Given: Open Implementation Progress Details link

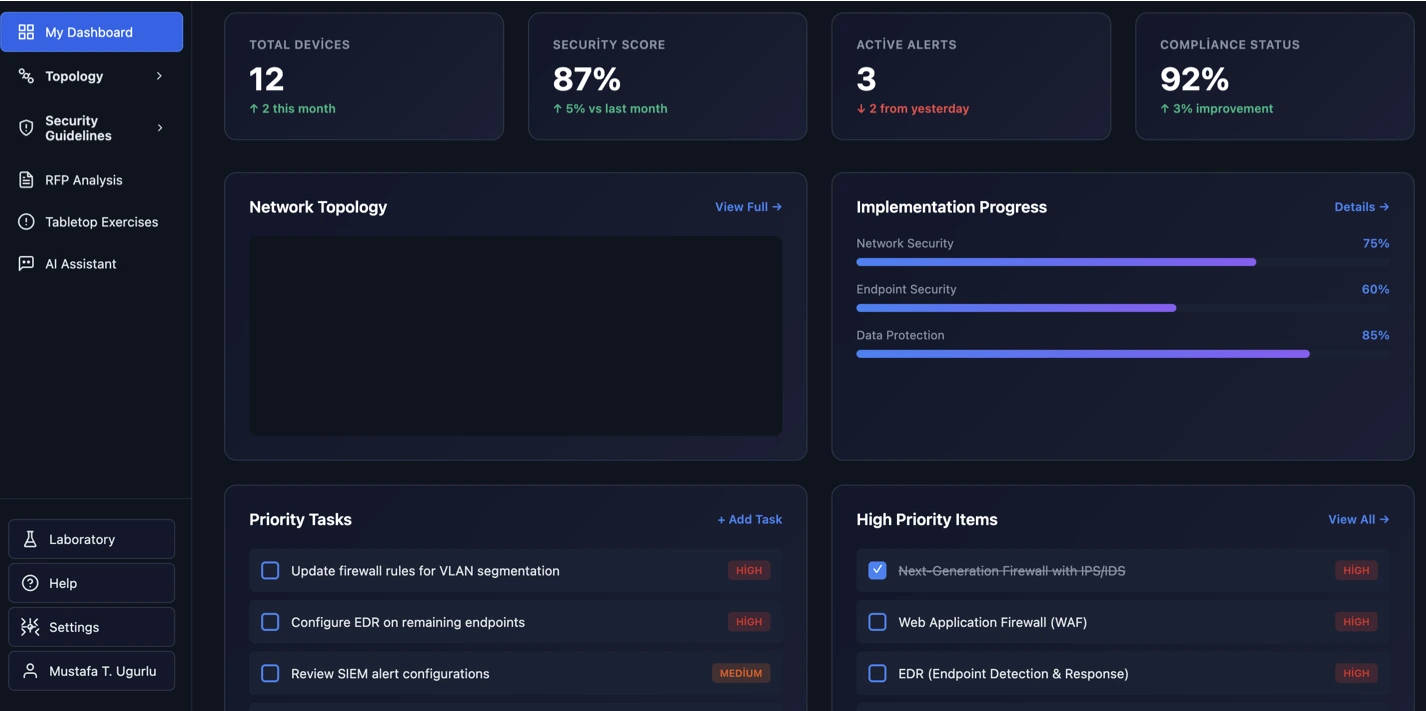Looking at the screenshot, I should 1361,207.
